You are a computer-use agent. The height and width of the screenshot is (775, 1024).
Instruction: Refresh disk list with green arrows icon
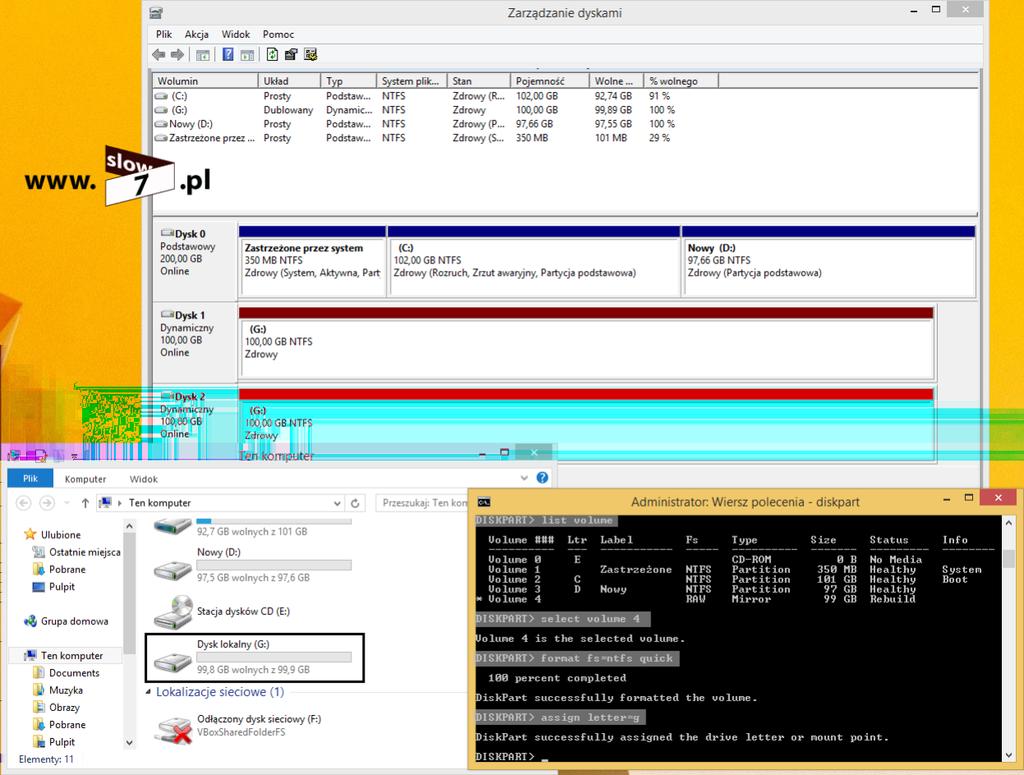coord(272,54)
